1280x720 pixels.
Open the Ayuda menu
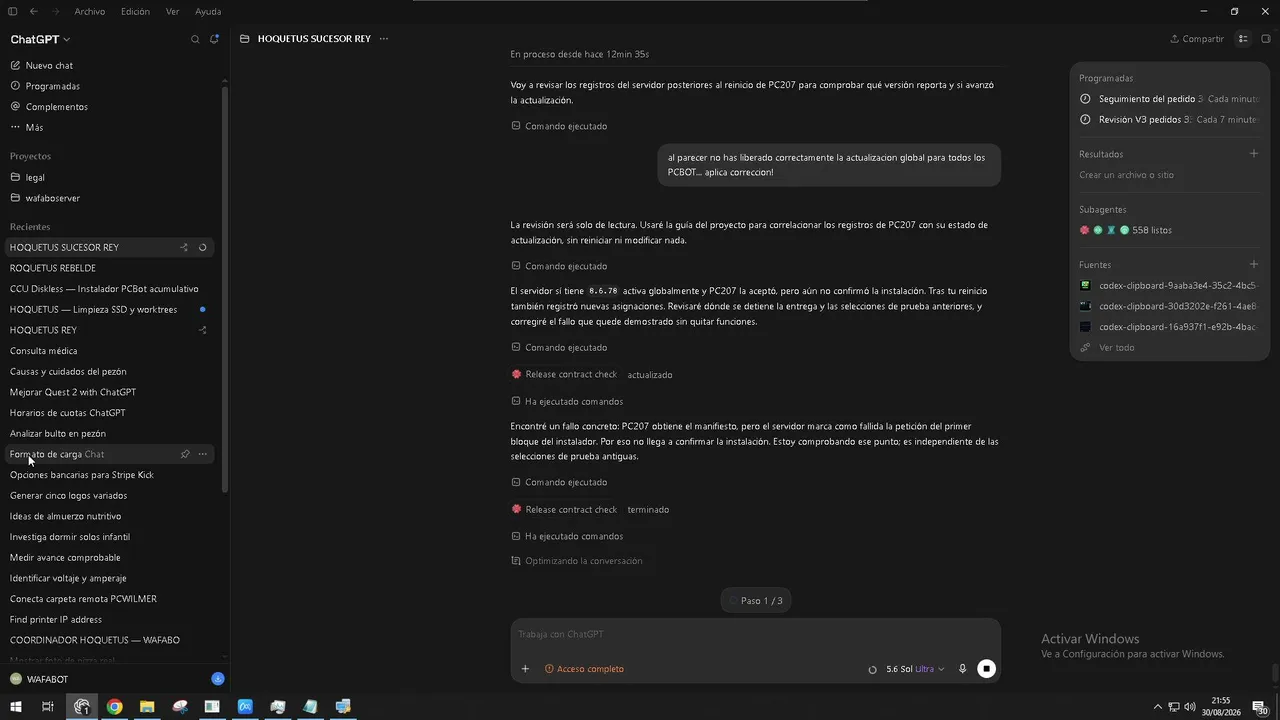(x=208, y=12)
